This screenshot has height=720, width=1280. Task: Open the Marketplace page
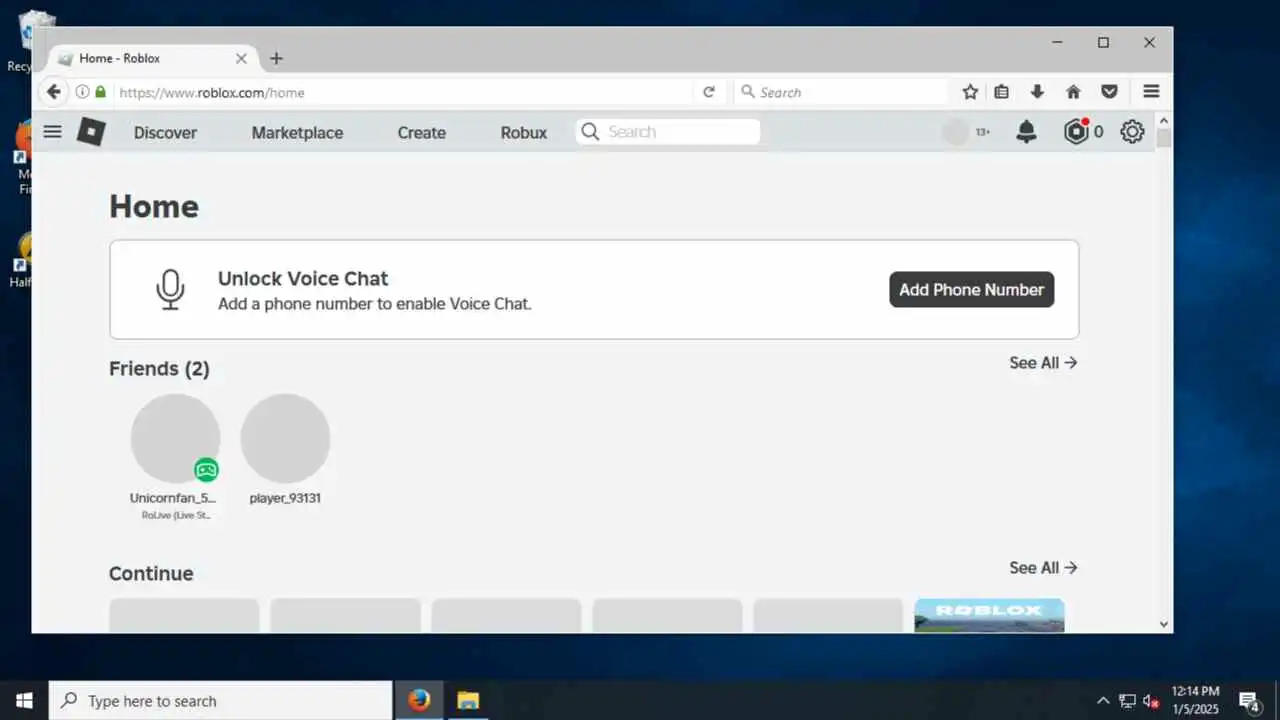[297, 132]
